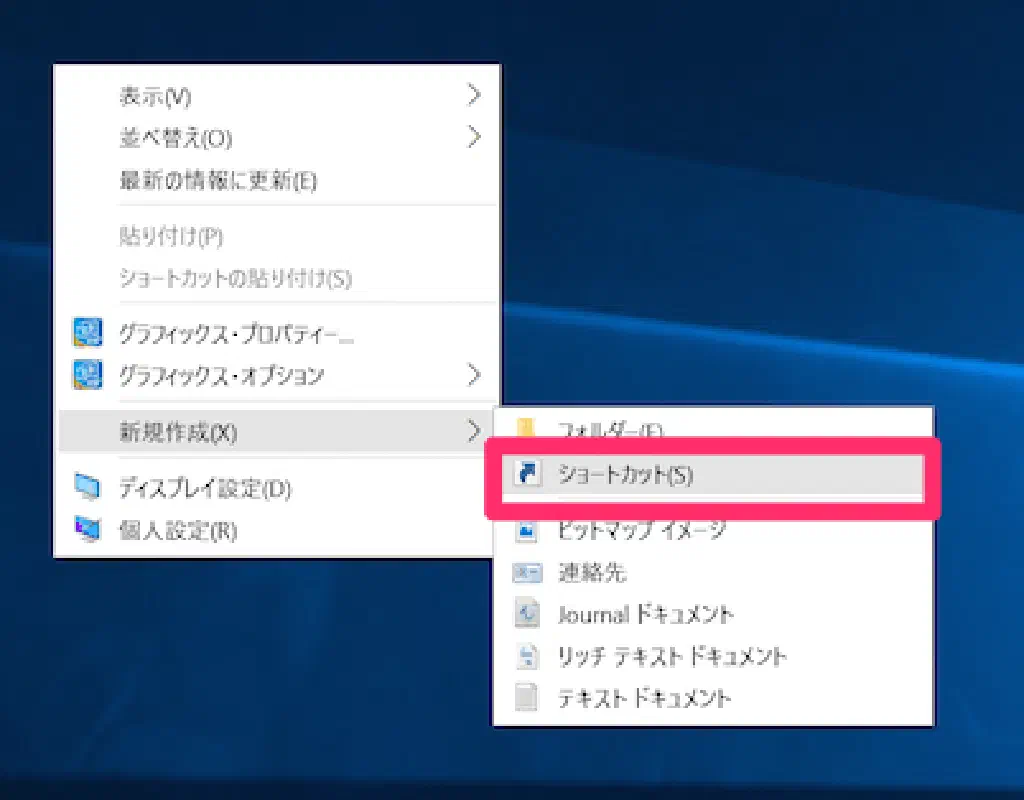Click the Journal ドキュメント icon
Image resolution: width=1024 pixels, height=800 pixels.
[527, 614]
